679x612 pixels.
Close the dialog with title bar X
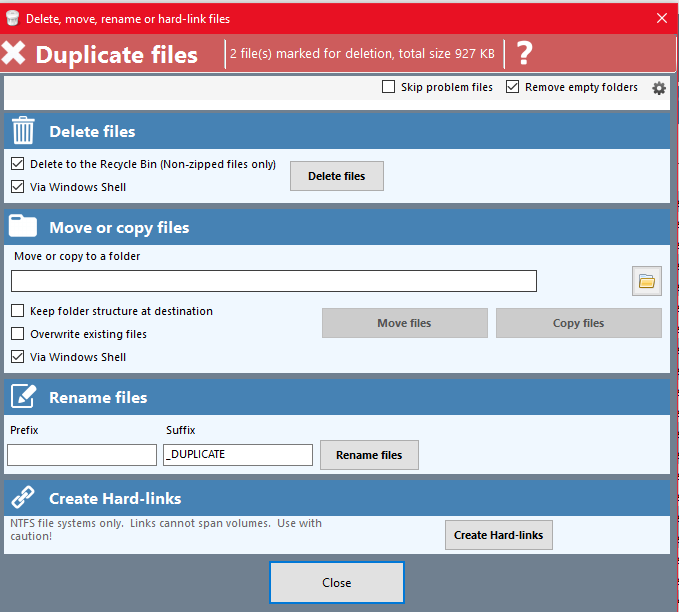(661, 18)
